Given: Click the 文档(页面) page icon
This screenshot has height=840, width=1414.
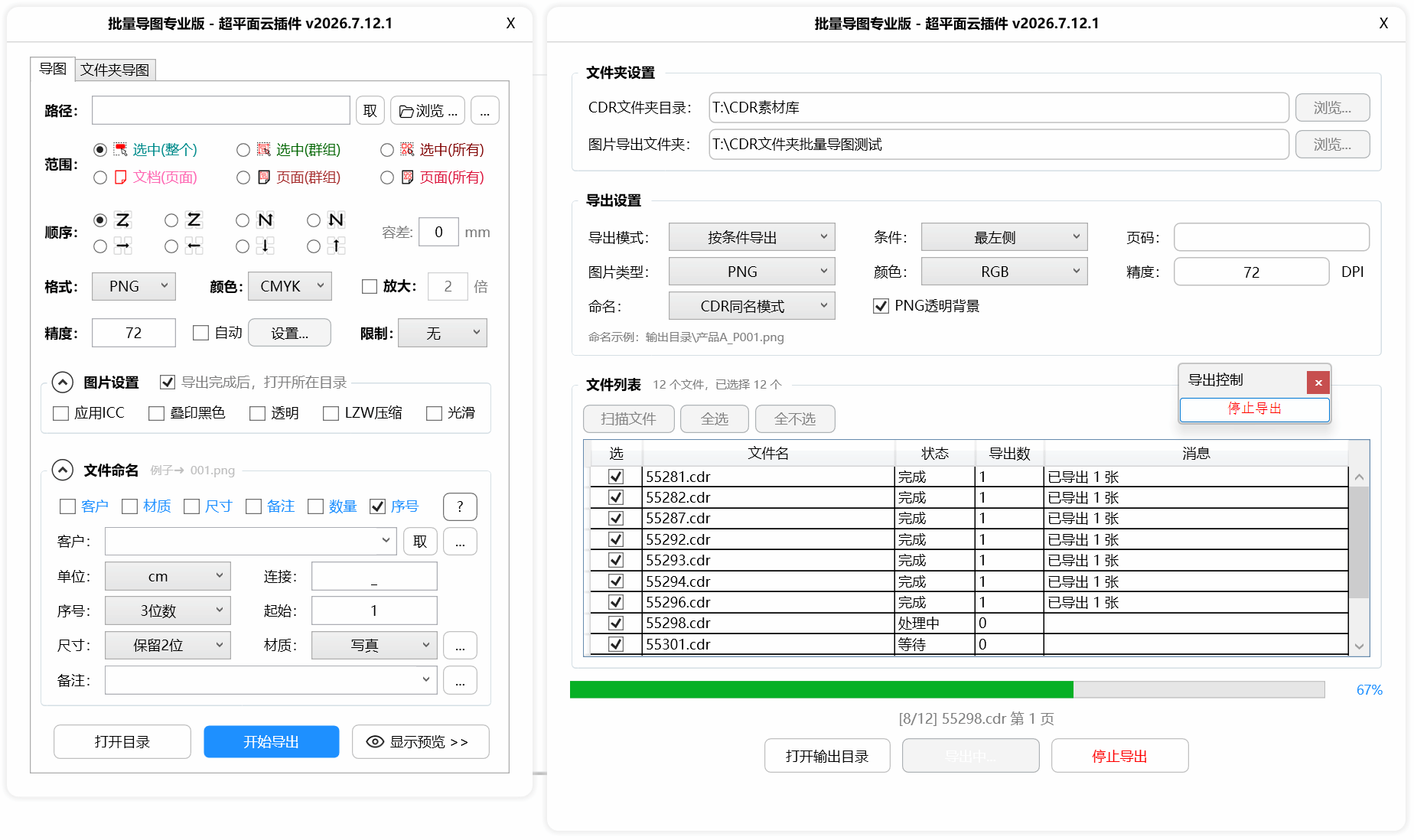Looking at the screenshot, I should (121, 177).
